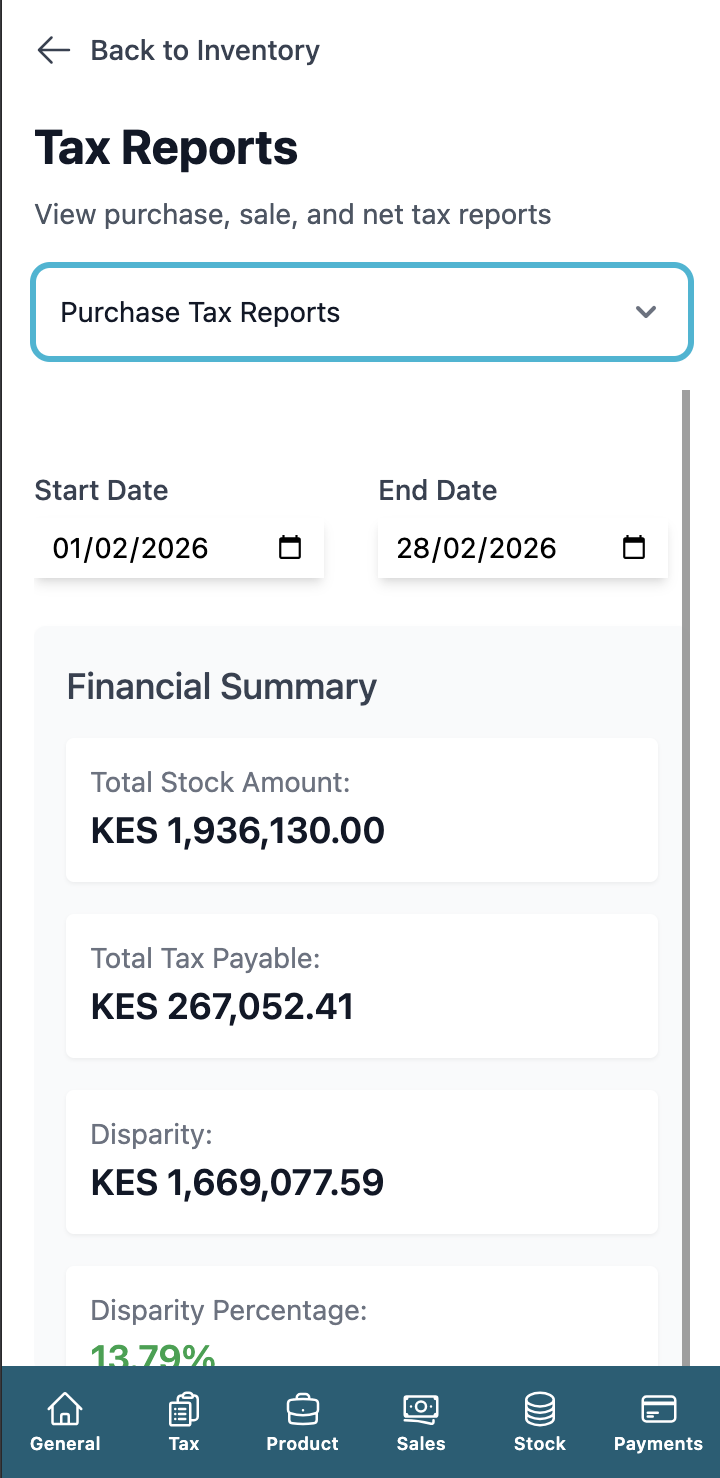
Task: Expand the Purchase Tax Reports chevron
Action: click(x=645, y=312)
